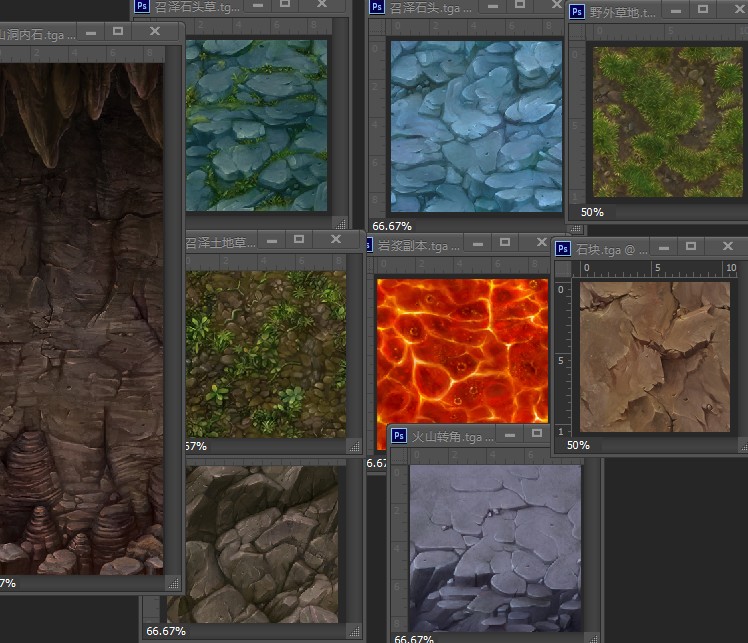
Task: Minimize the 山洞内石.tga cave window
Action: pyautogui.click(x=91, y=33)
